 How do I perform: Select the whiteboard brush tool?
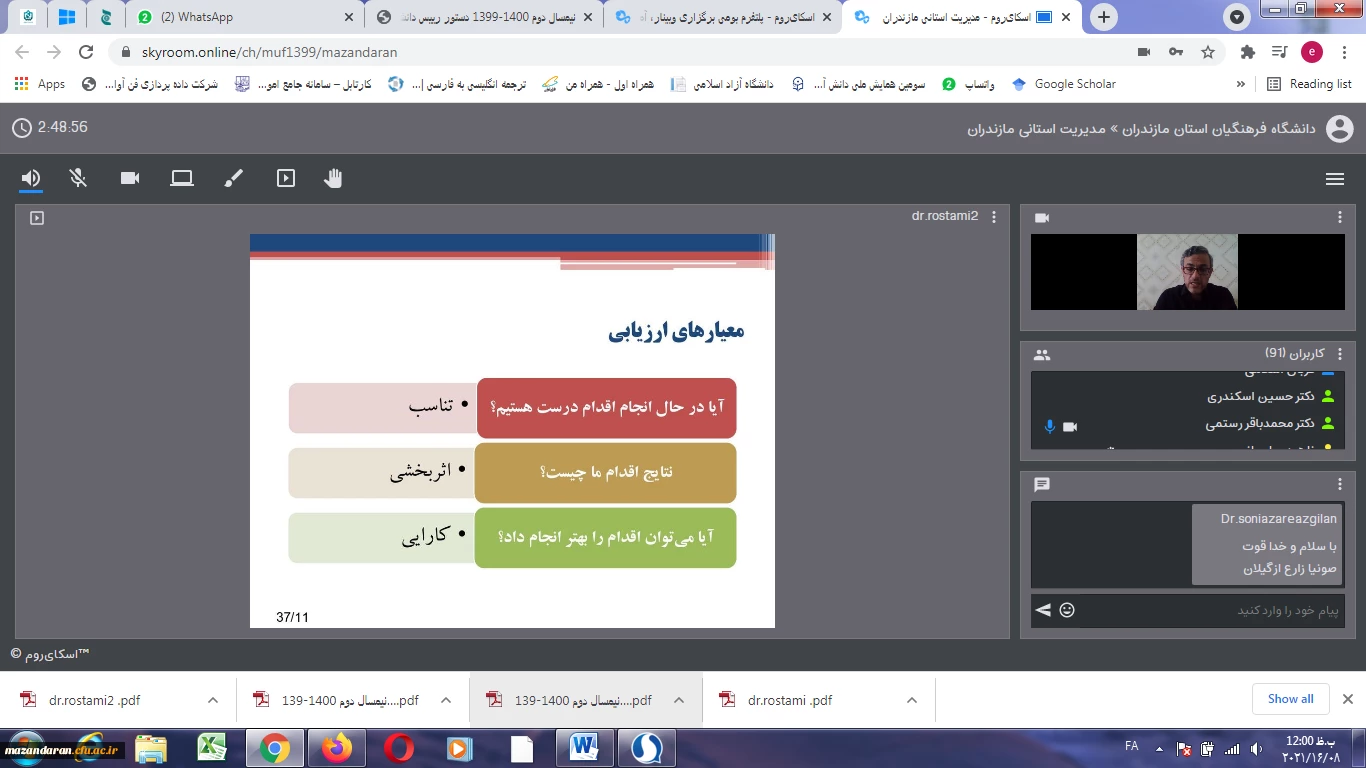(233, 179)
